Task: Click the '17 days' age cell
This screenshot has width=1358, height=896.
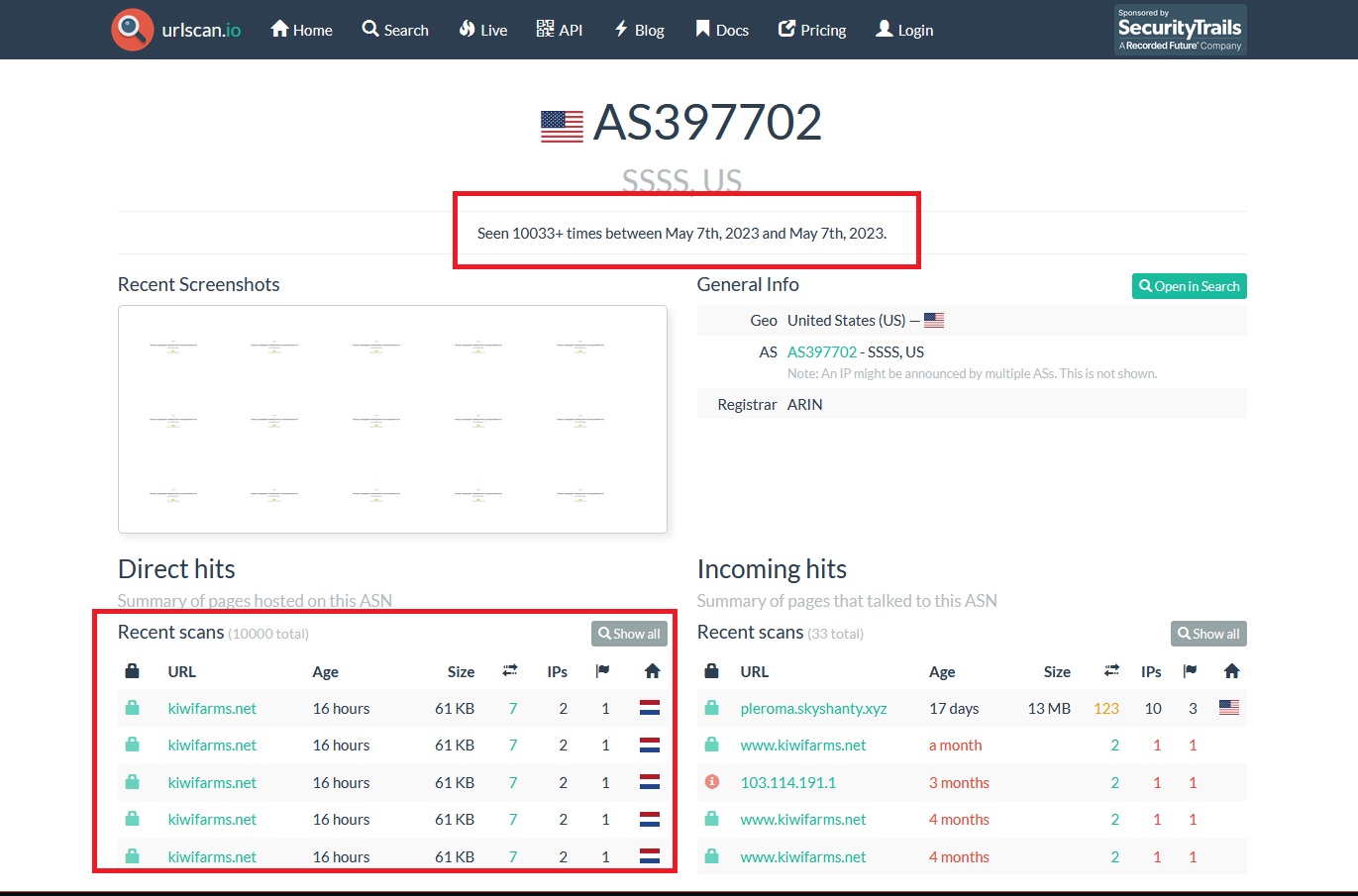Action: (x=954, y=708)
